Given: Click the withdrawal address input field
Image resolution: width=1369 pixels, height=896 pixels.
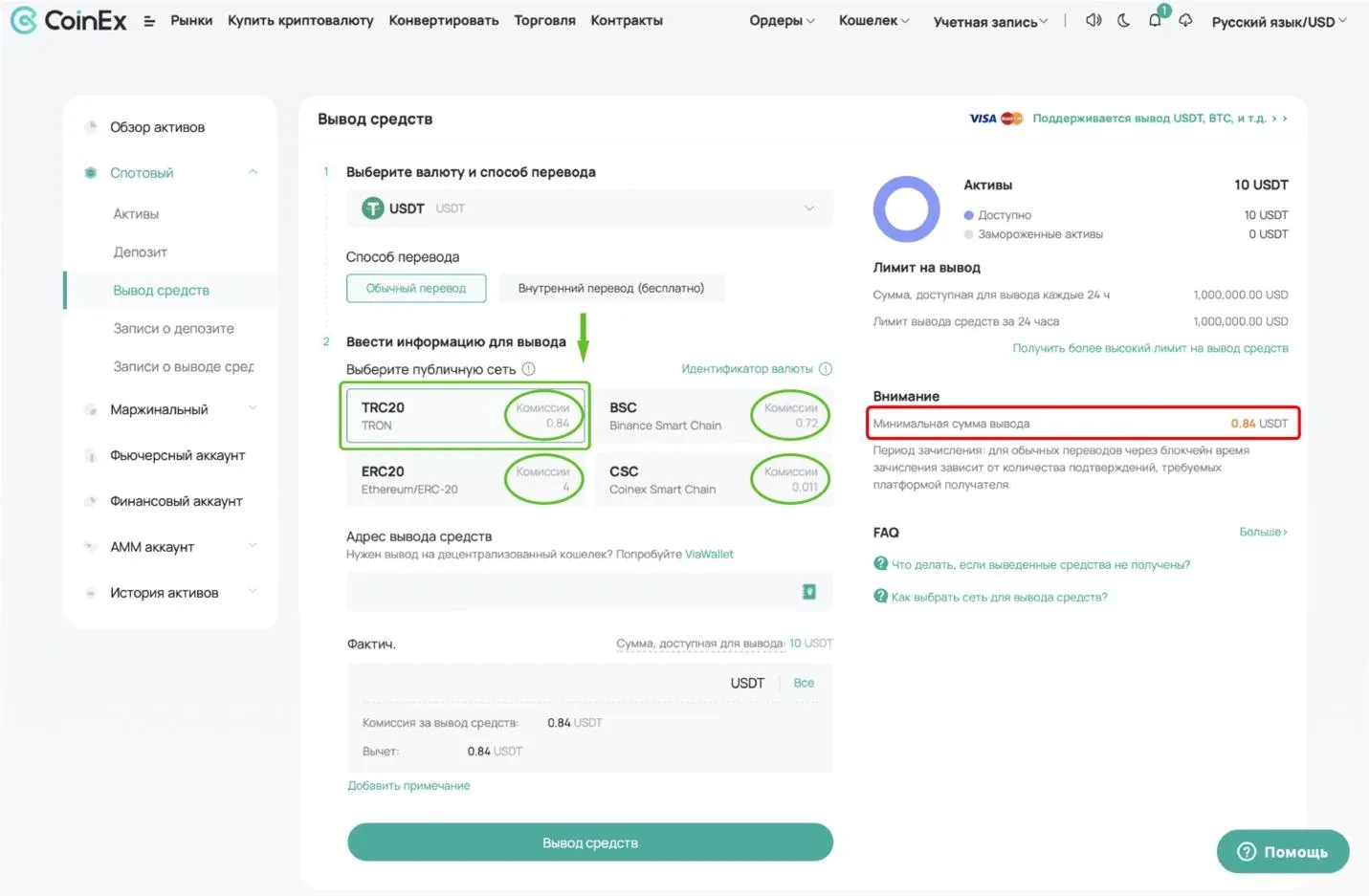Looking at the screenshot, I should coord(589,593).
